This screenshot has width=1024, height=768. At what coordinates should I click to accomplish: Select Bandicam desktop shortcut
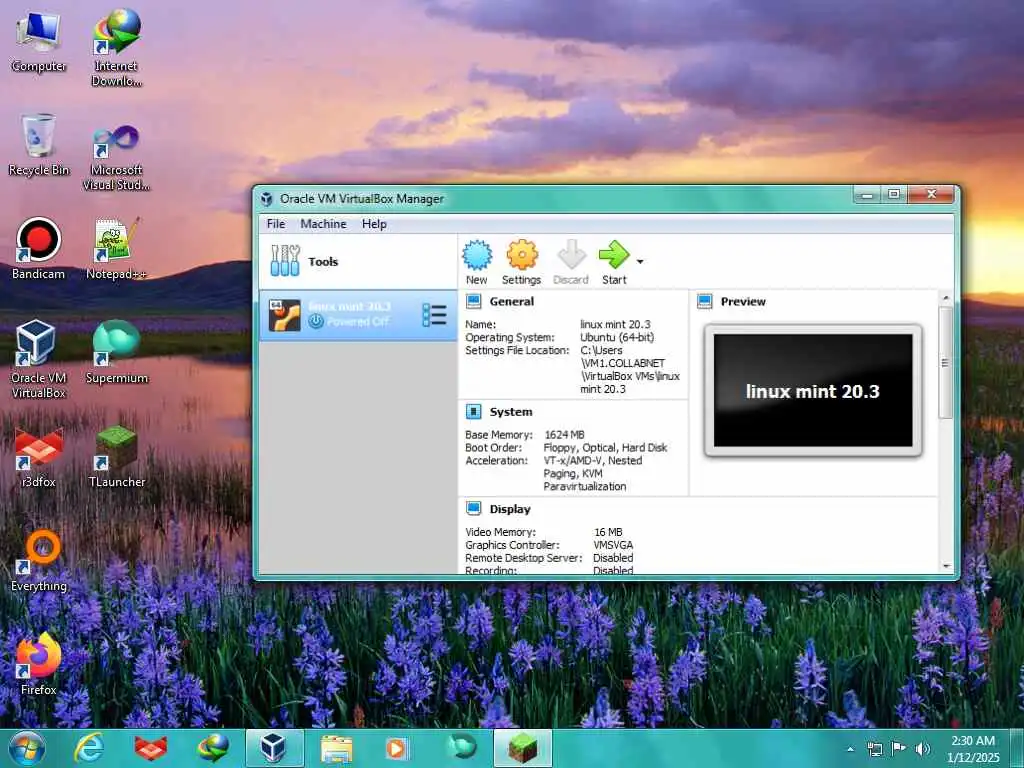(39, 249)
